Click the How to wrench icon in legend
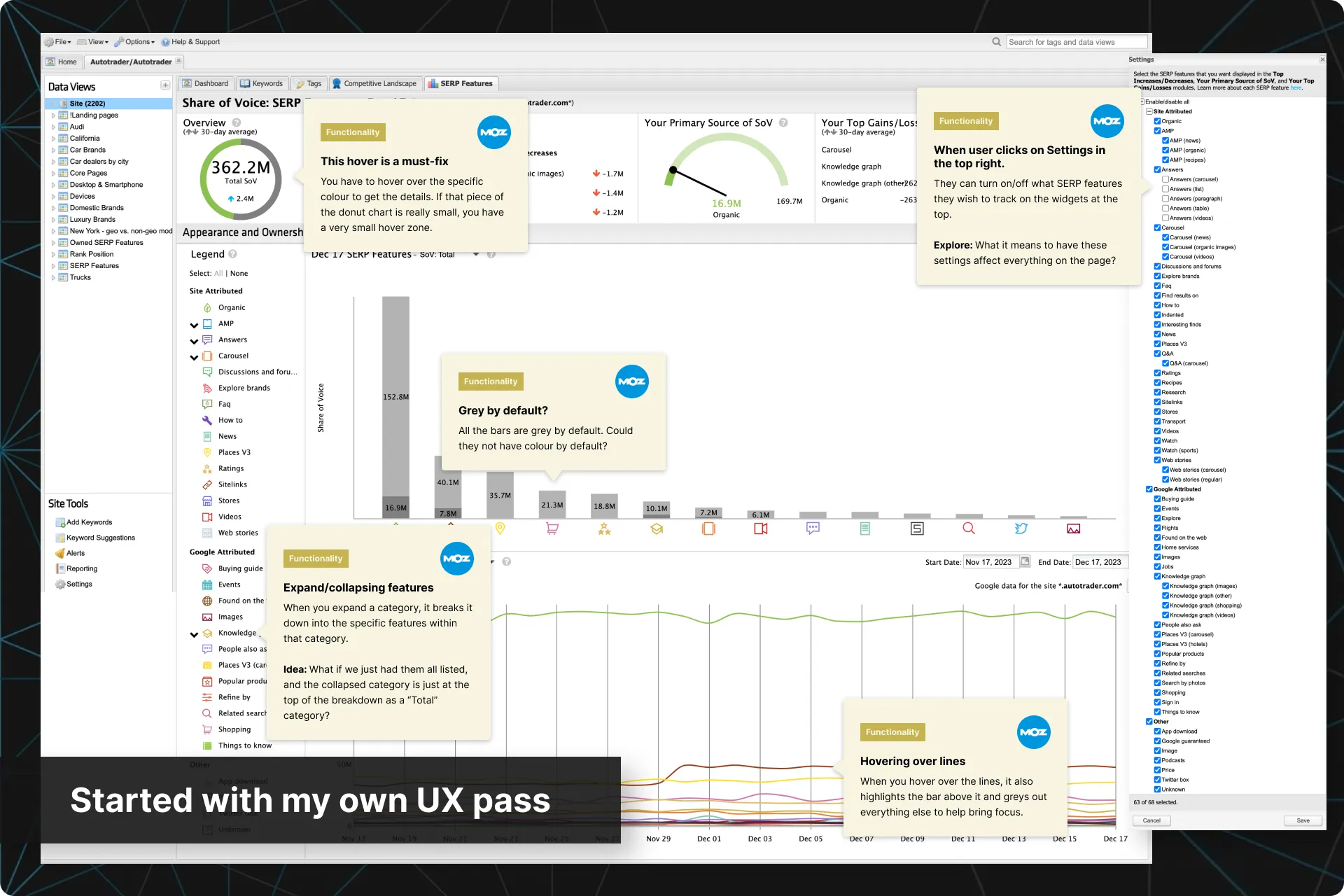This screenshot has height=896, width=1344. point(207,420)
